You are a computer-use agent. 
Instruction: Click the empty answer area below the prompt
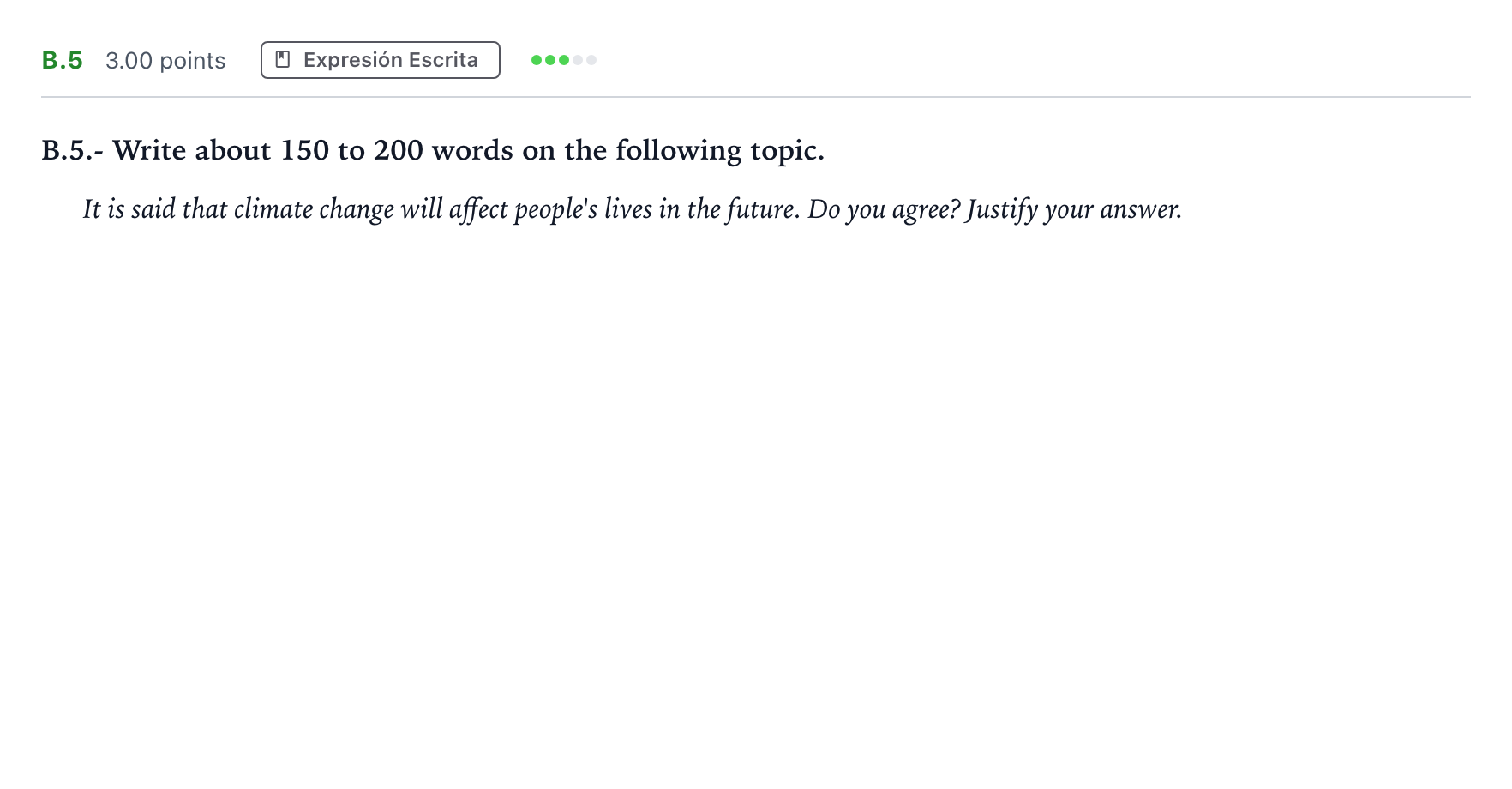(756, 497)
